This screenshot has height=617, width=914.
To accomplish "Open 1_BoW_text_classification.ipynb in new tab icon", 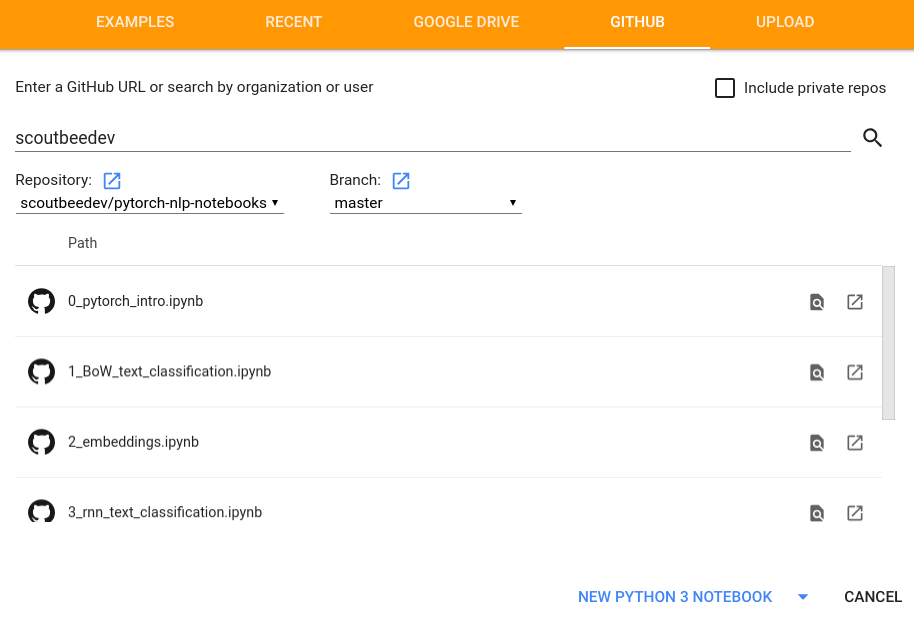I will click(855, 372).
